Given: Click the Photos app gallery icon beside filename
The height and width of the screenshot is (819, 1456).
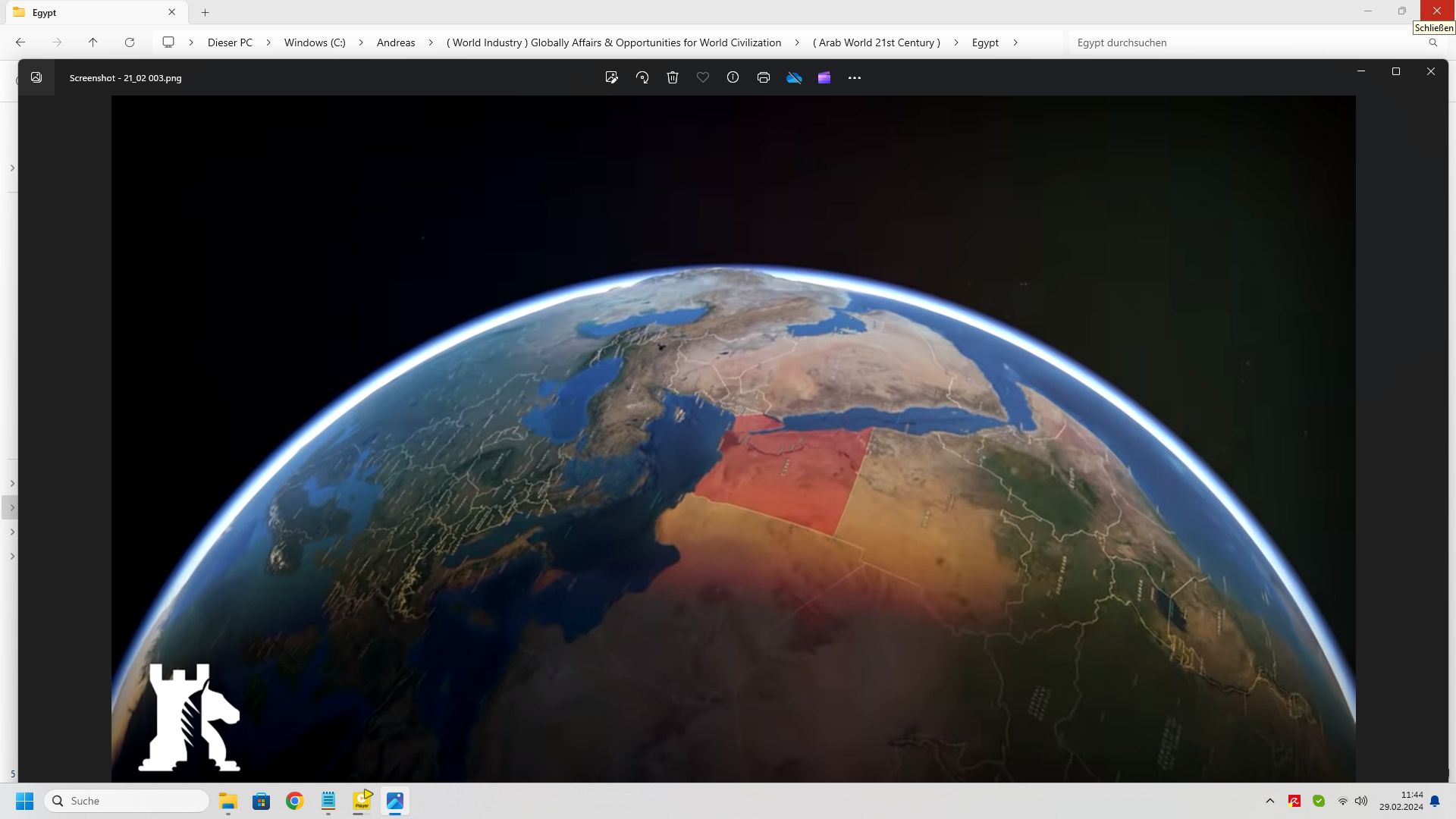Looking at the screenshot, I should 36,77.
